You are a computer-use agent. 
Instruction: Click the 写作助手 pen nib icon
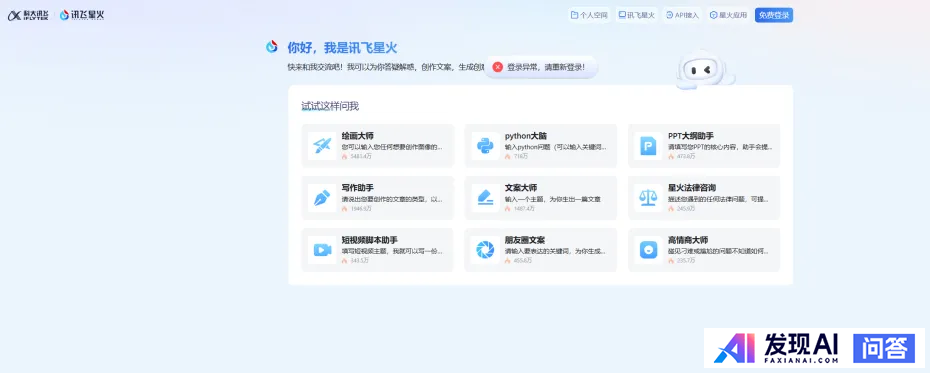click(322, 198)
